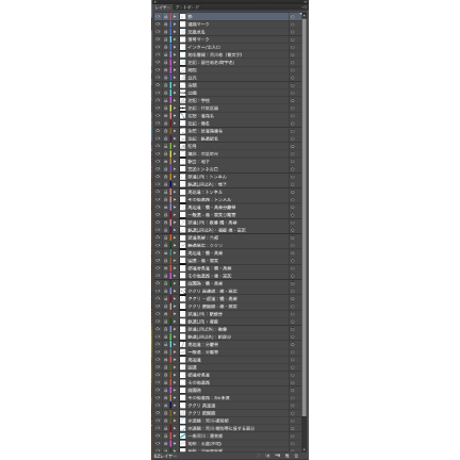This screenshot has width=460, height=460.
Task: Click target circle of 注記：学校 layer
Action: point(292,100)
